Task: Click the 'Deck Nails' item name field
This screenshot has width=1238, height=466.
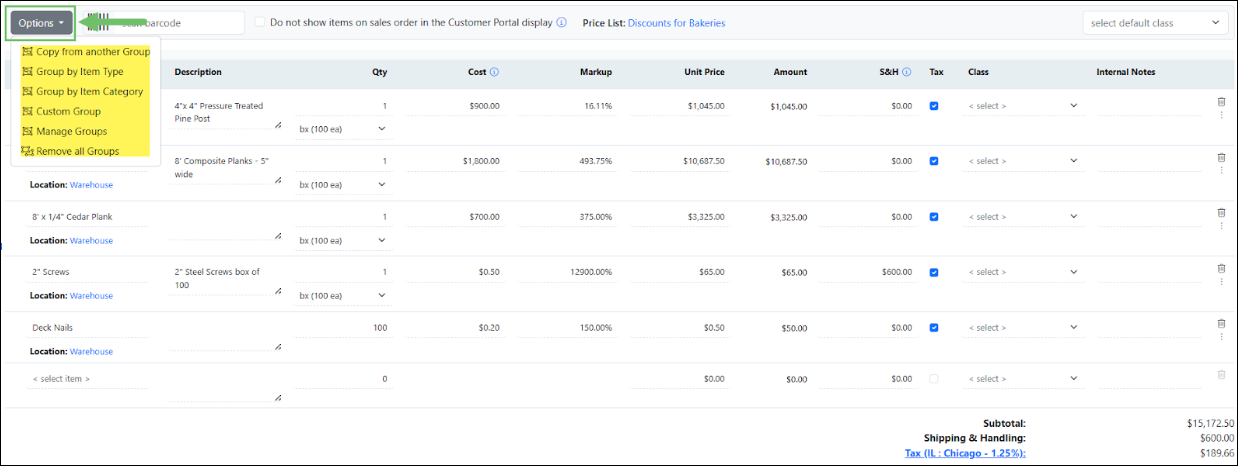Action: point(88,328)
